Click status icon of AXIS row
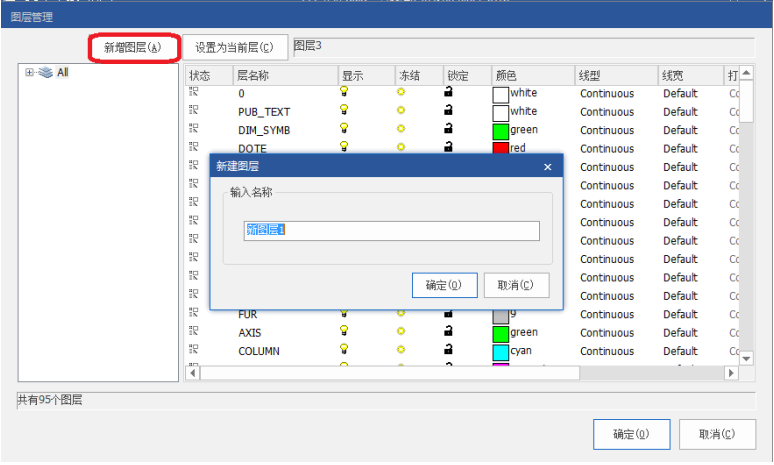Viewport: 774px width, 465px height. (x=194, y=331)
